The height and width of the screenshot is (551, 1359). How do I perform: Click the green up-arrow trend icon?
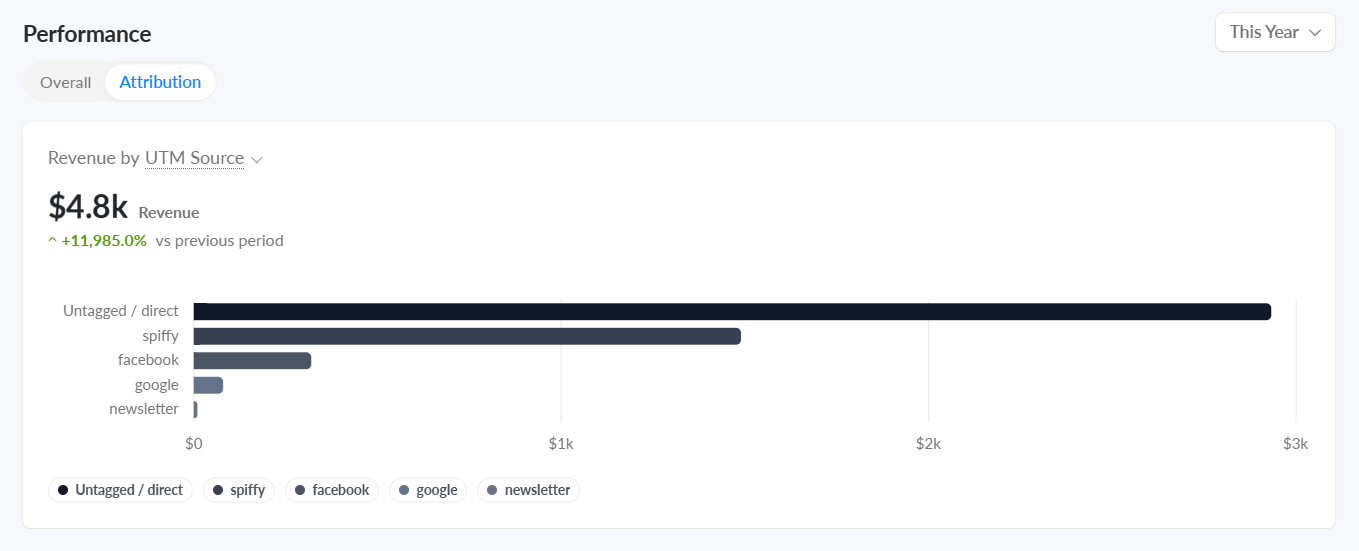click(x=52, y=240)
